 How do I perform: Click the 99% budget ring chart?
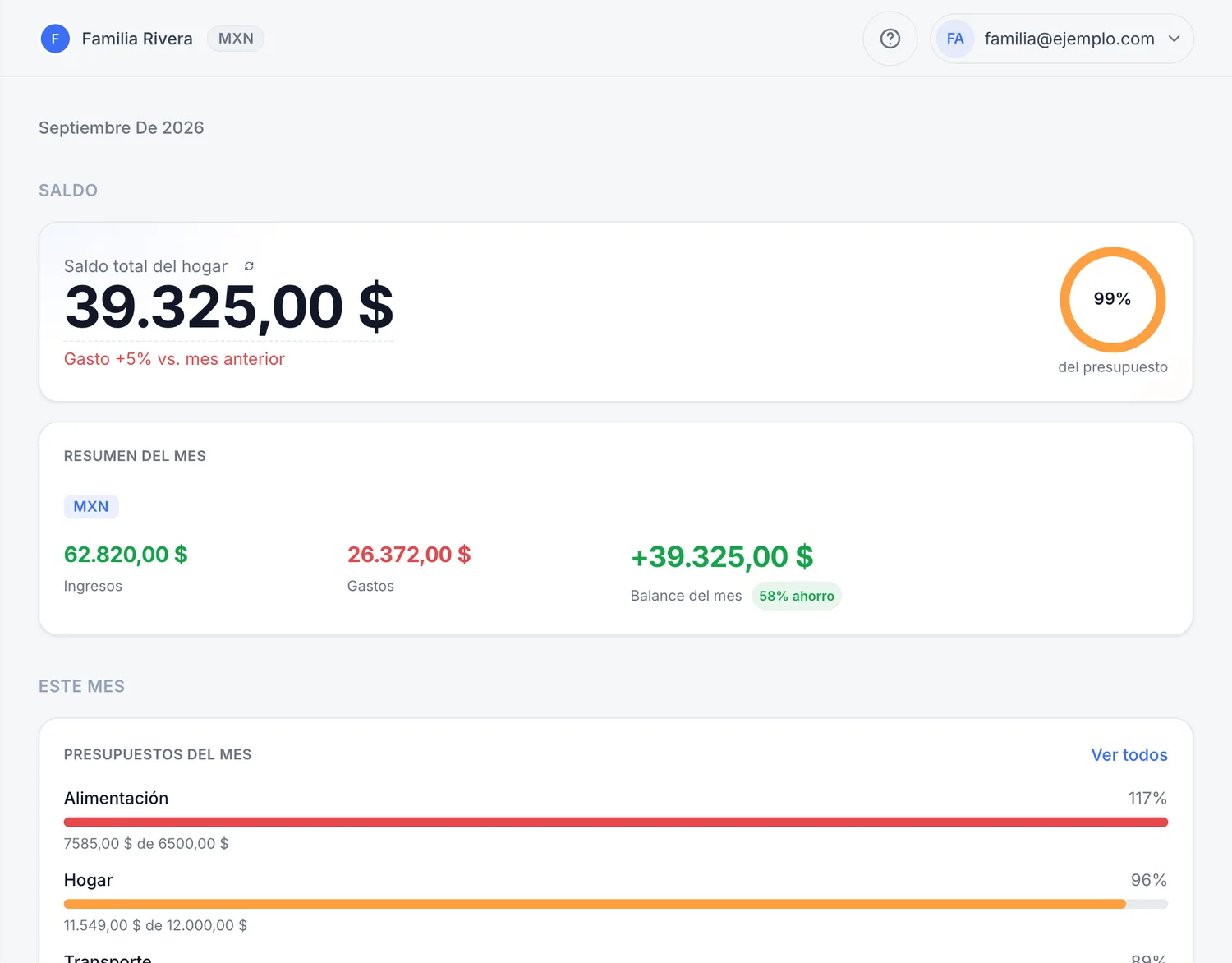coord(1112,299)
